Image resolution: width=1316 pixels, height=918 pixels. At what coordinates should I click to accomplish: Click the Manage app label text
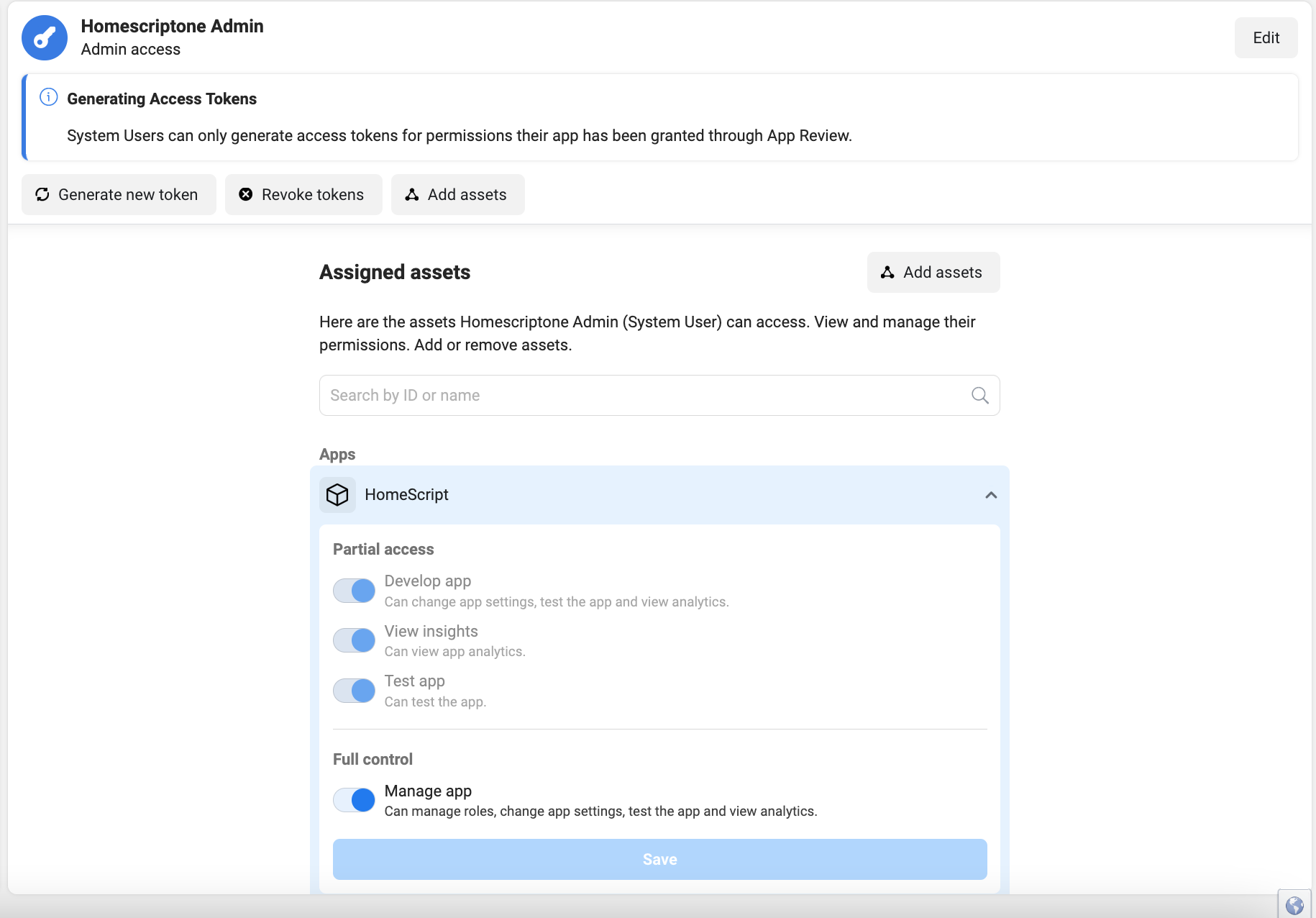[428, 791]
